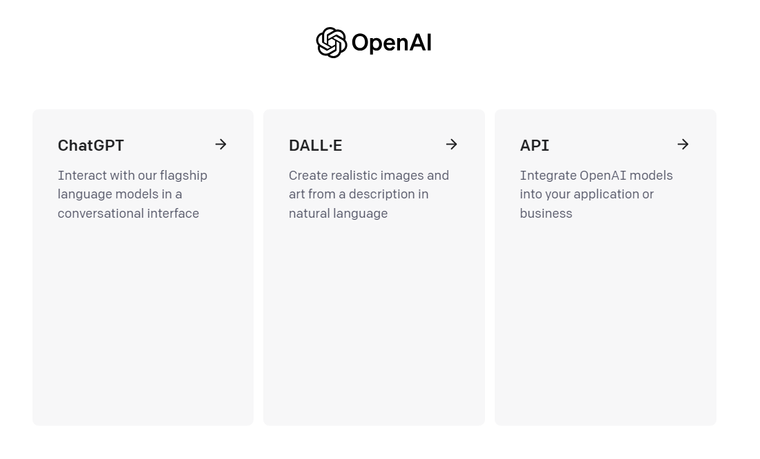Viewport: 760px width, 459px height.
Task: Click the word 'business' in API card
Action: click(546, 213)
